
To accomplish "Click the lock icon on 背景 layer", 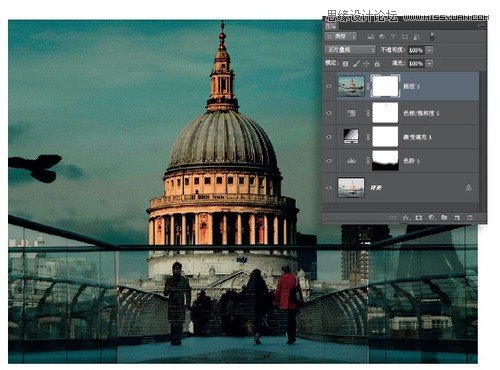I will point(469,188).
